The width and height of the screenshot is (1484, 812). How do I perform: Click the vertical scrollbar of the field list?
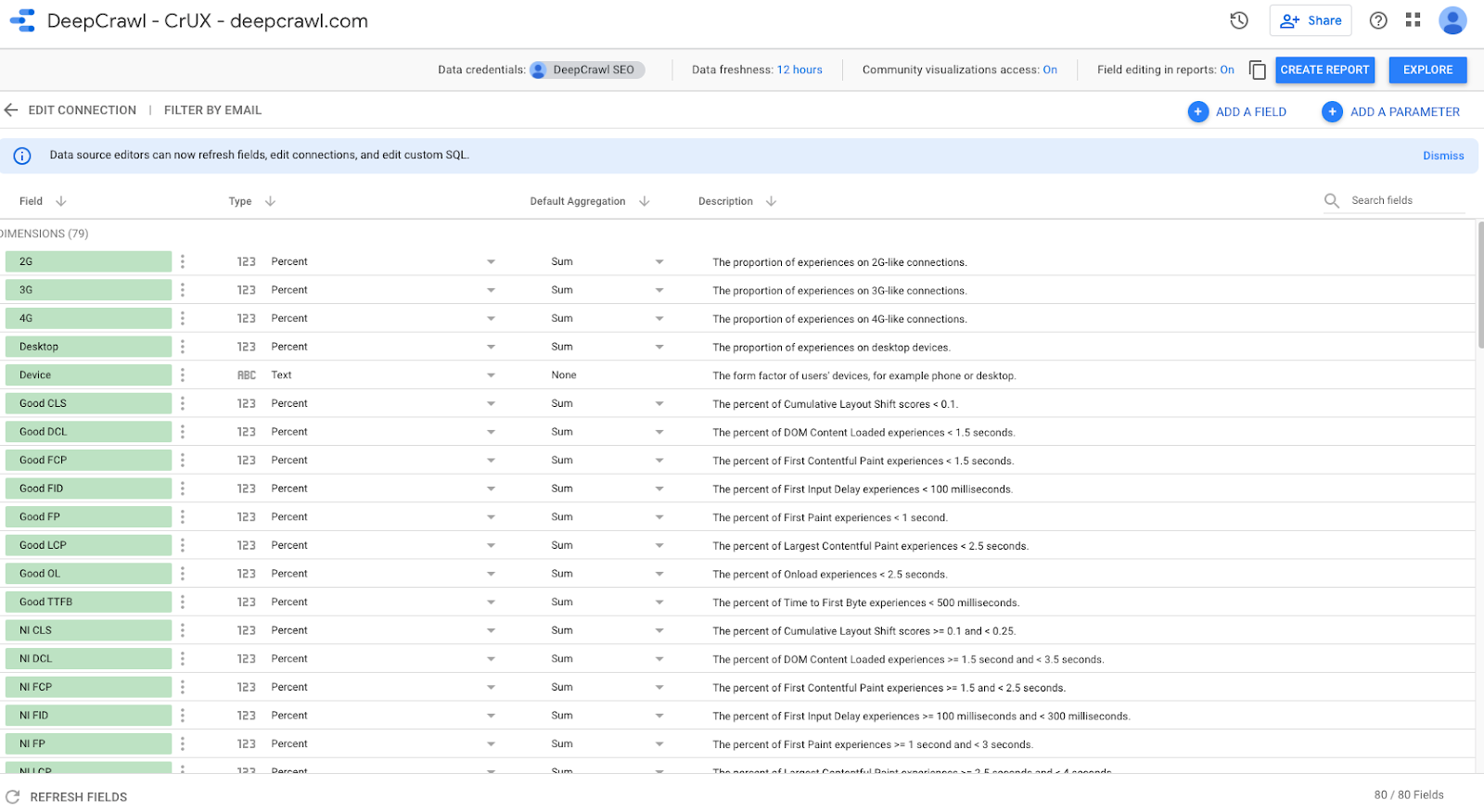[x=1480, y=285]
